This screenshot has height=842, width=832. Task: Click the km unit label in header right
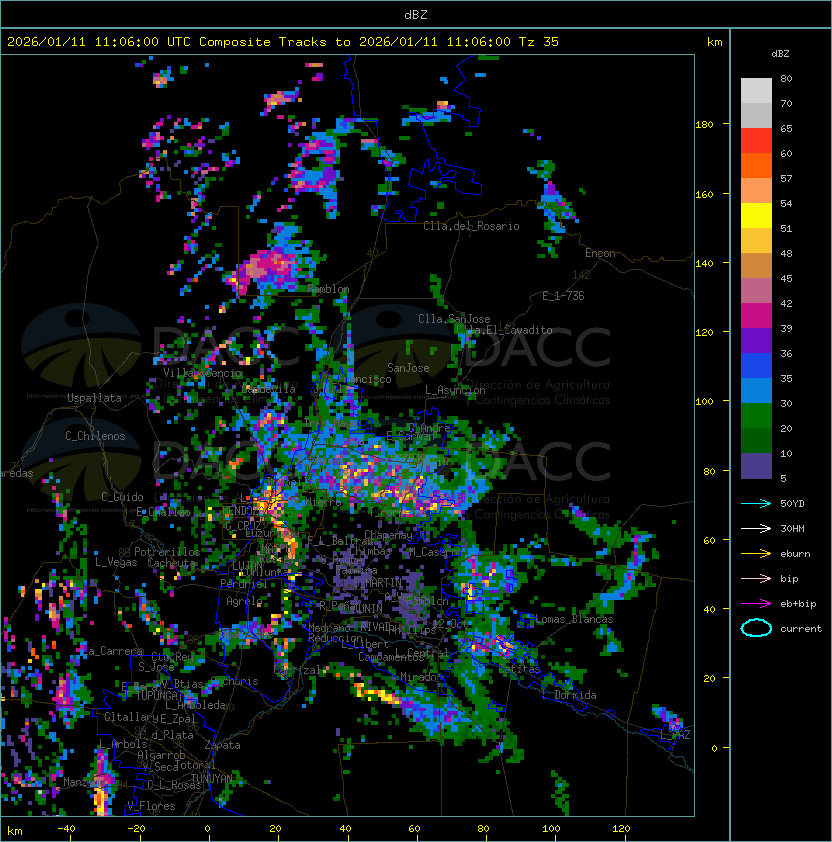tap(714, 42)
